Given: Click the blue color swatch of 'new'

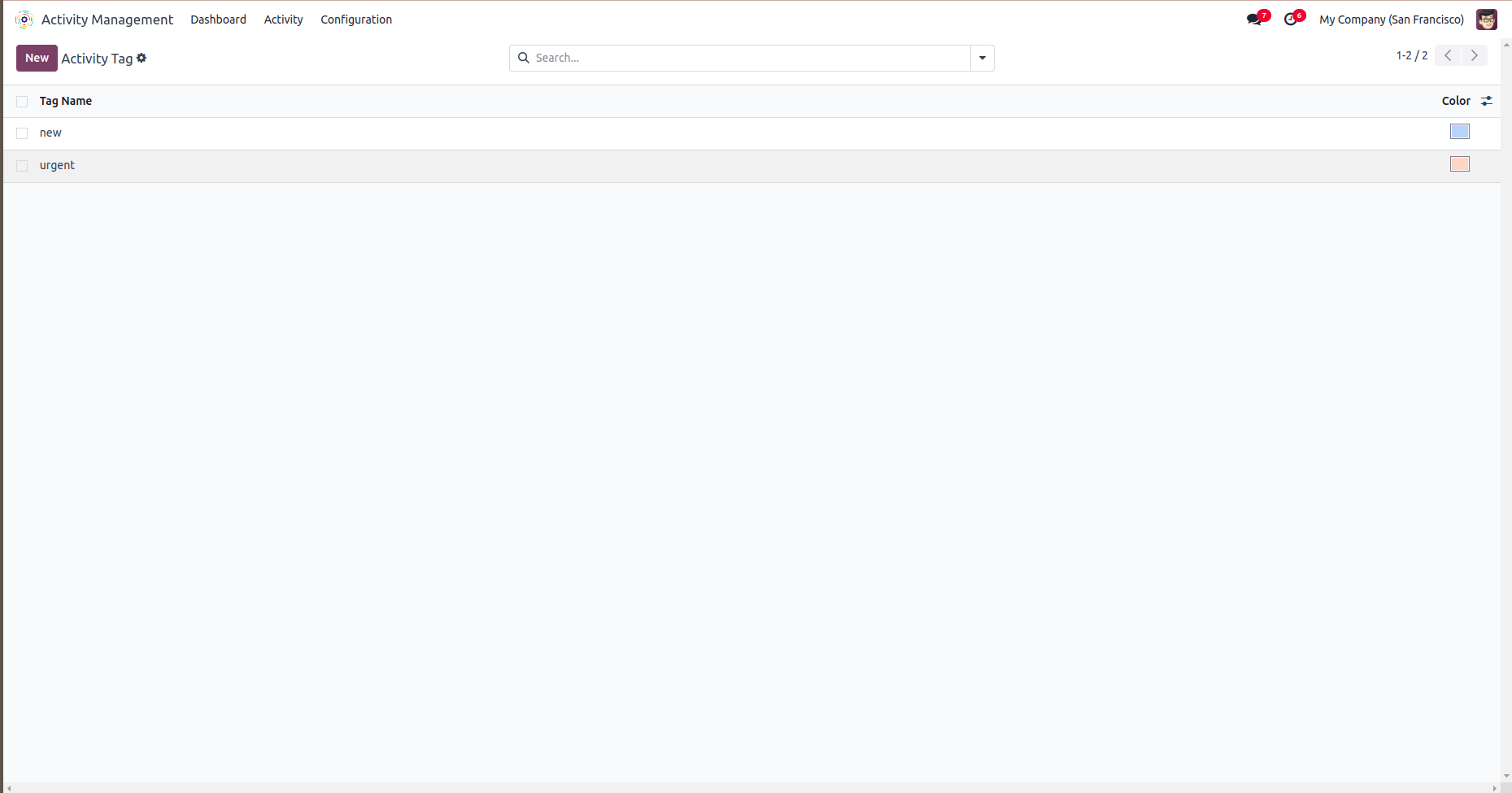Looking at the screenshot, I should 1460,132.
